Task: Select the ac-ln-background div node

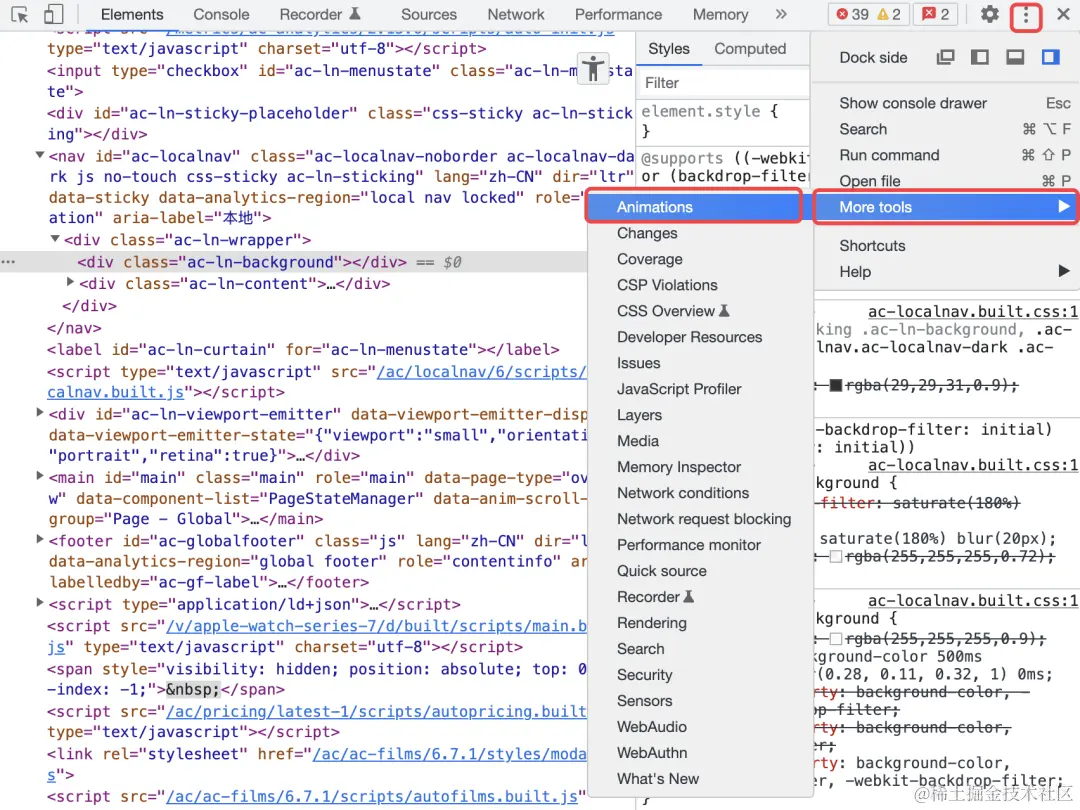Action: (242, 262)
